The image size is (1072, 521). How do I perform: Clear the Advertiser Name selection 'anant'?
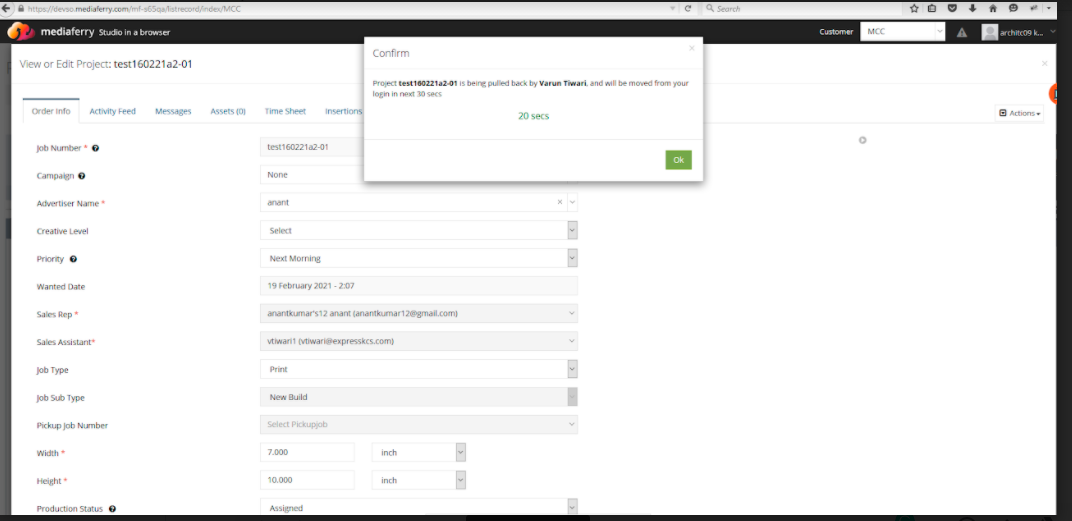tap(560, 203)
